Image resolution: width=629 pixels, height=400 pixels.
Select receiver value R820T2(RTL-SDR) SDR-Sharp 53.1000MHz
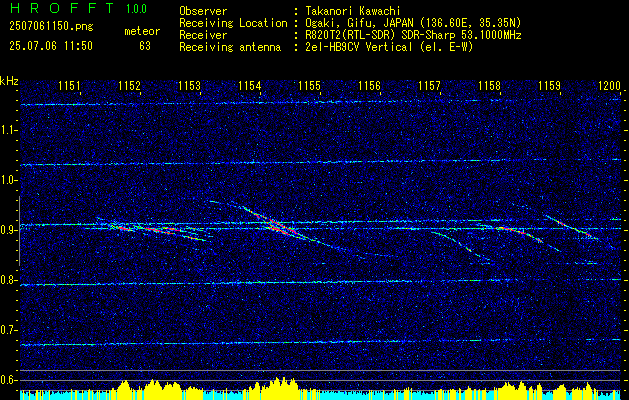click(413, 35)
